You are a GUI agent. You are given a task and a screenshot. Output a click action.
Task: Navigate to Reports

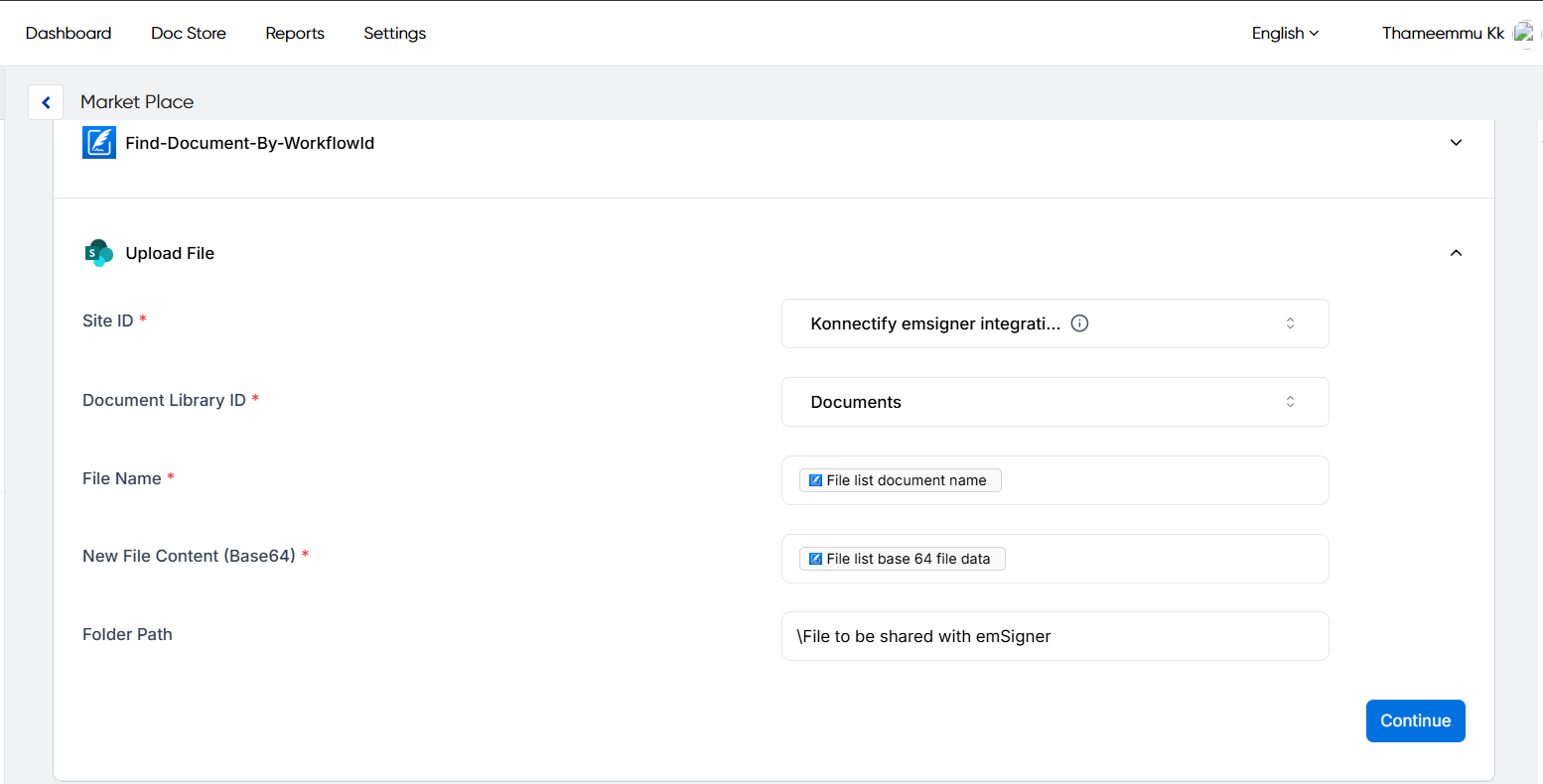click(295, 34)
